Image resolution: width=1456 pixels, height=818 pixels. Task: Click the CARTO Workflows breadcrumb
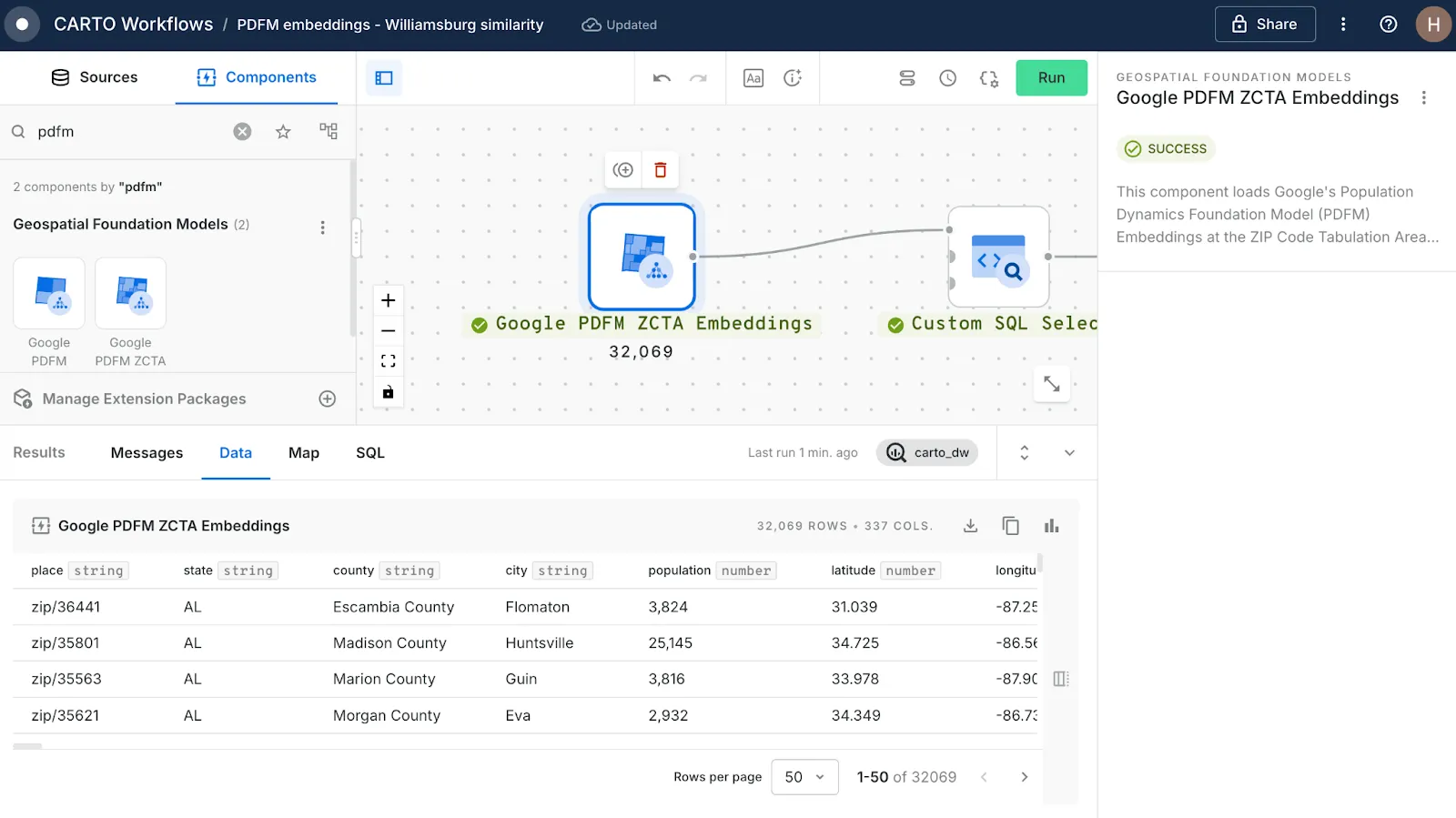click(x=133, y=25)
